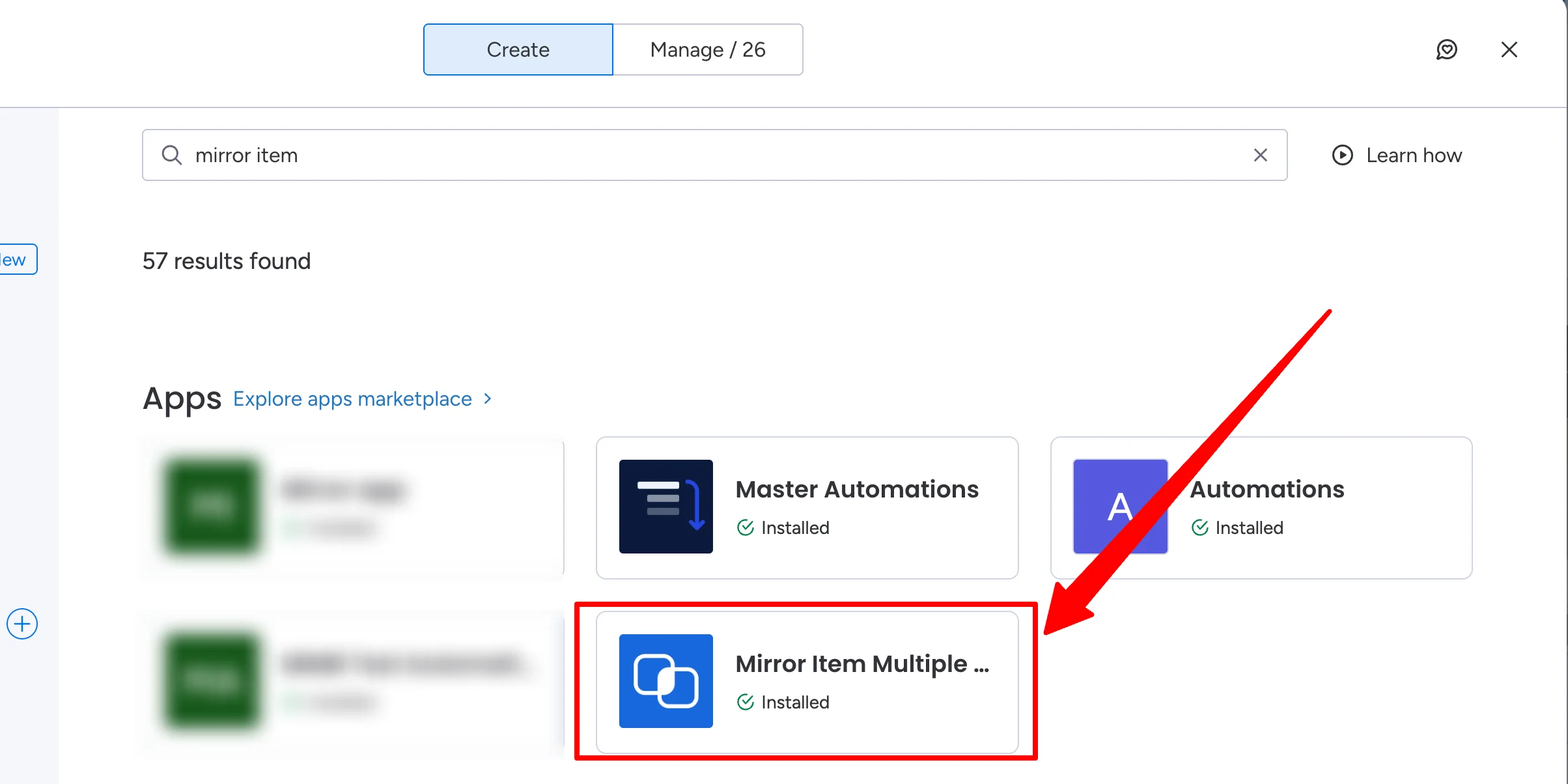Click the Mirror Item Multiple blue icon
1568x784 pixels.
[665, 681]
